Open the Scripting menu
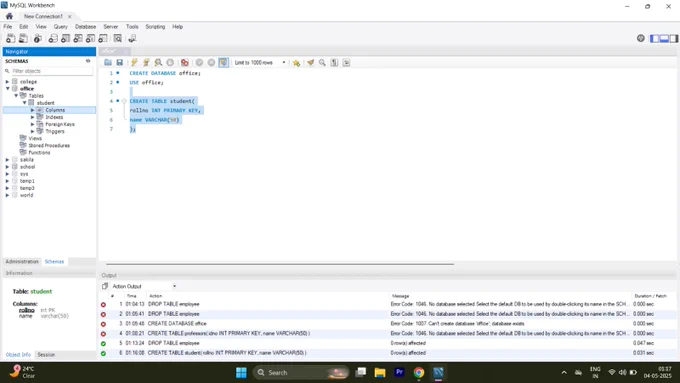 [x=155, y=26]
